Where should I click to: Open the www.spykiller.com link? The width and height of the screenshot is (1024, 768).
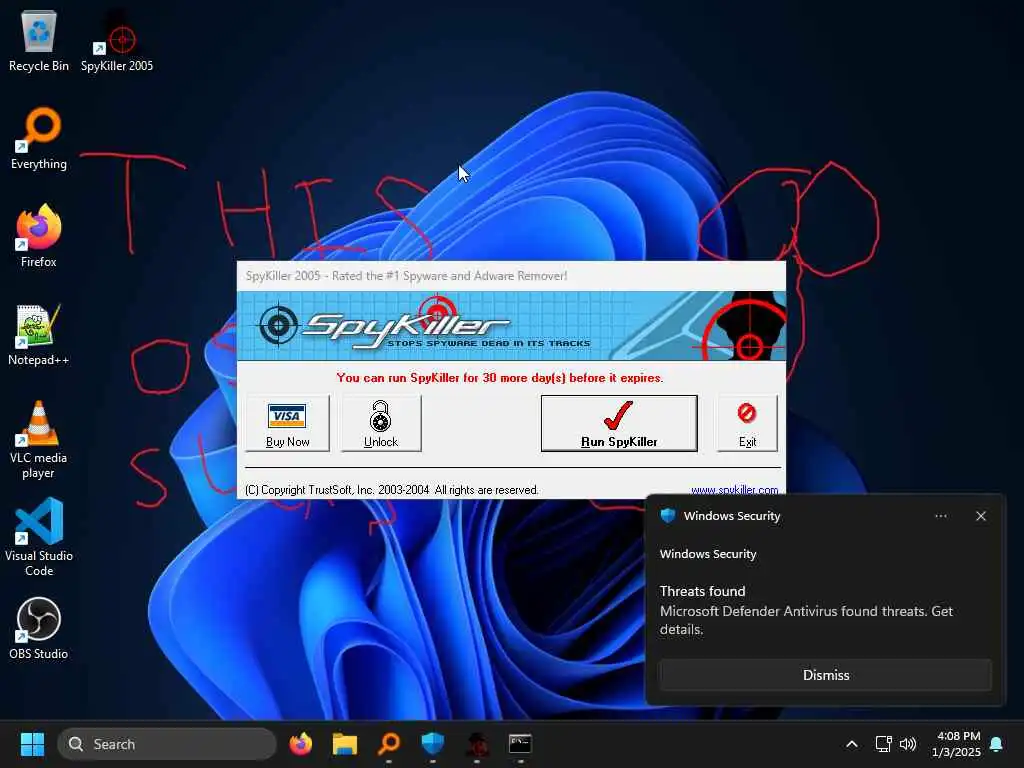click(x=735, y=490)
